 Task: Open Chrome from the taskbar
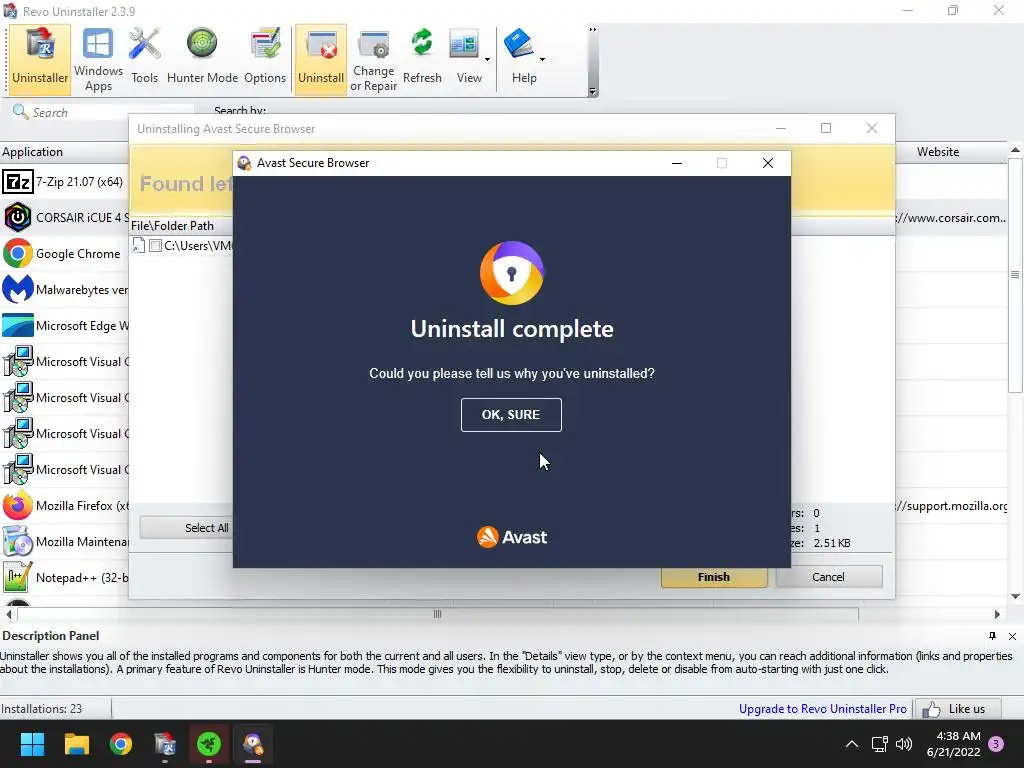121,744
